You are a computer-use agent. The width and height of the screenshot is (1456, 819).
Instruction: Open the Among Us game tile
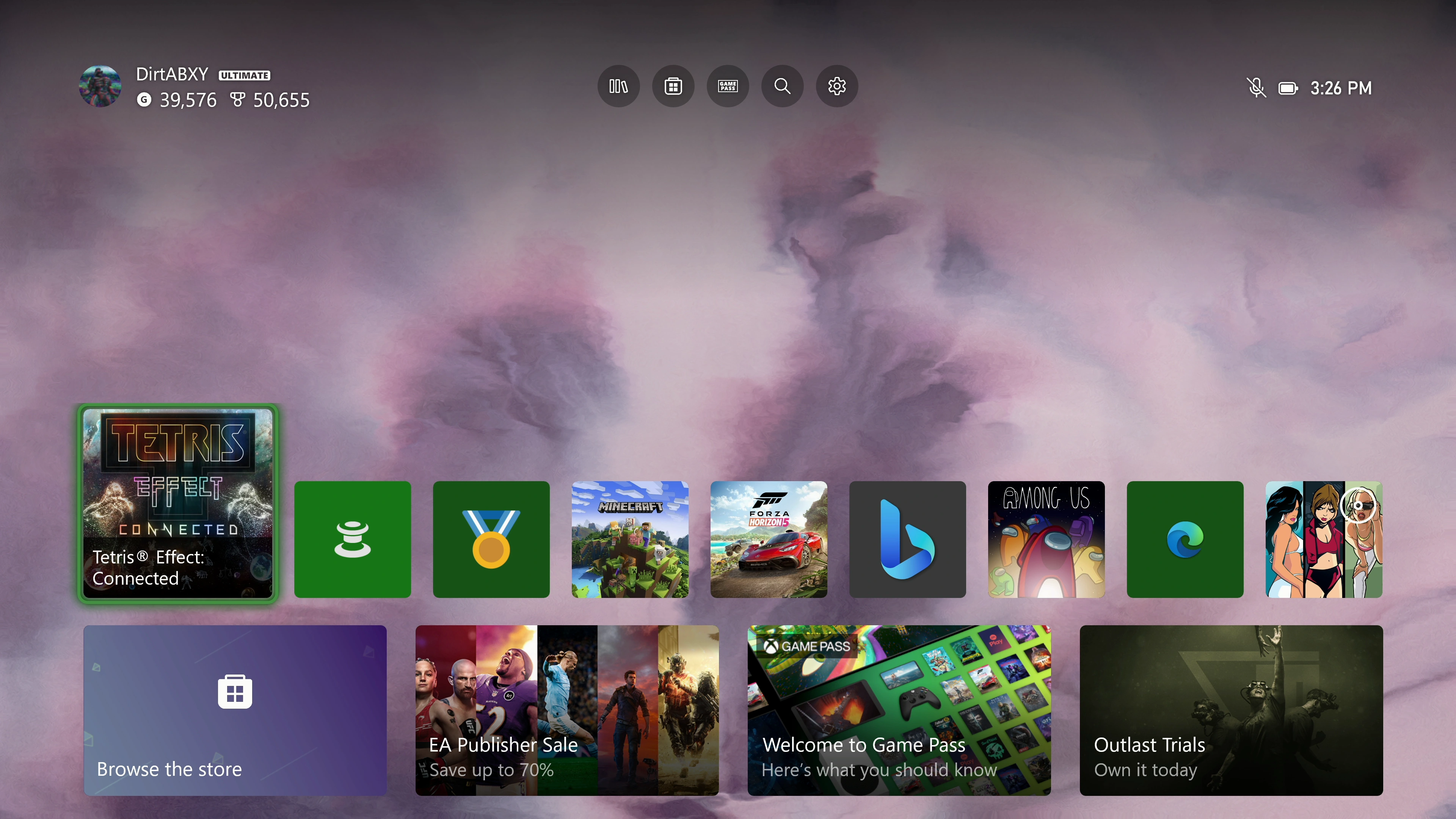pos(1046,539)
